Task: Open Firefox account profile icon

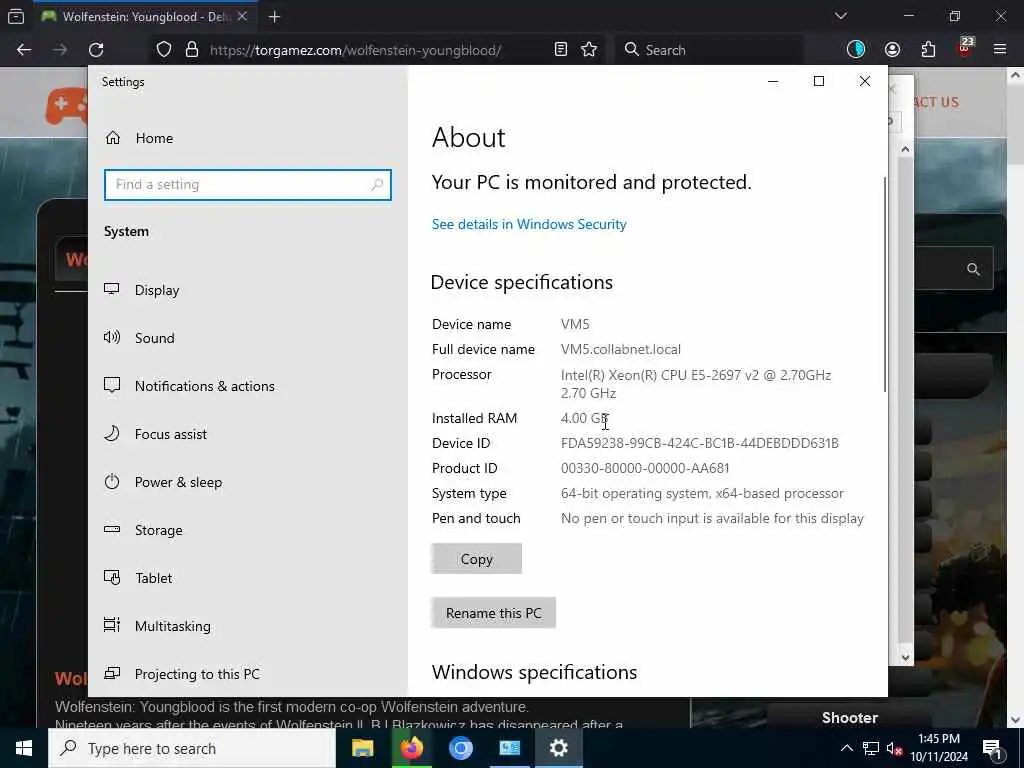Action: pyautogui.click(x=892, y=50)
